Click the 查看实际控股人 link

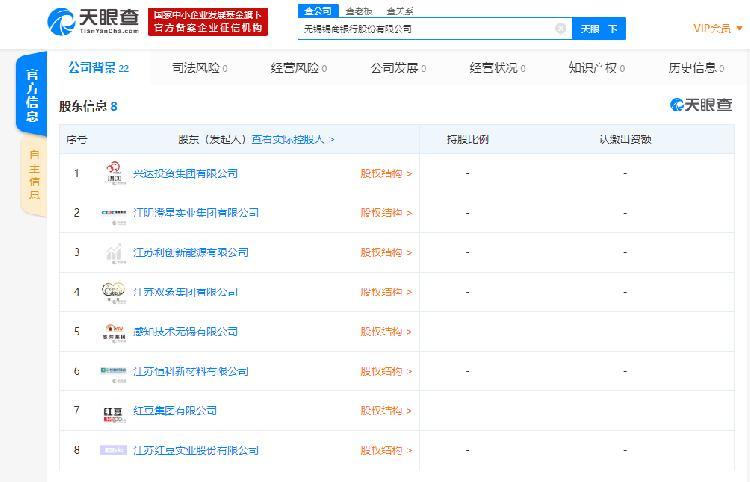pyautogui.click(x=293, y=140)
